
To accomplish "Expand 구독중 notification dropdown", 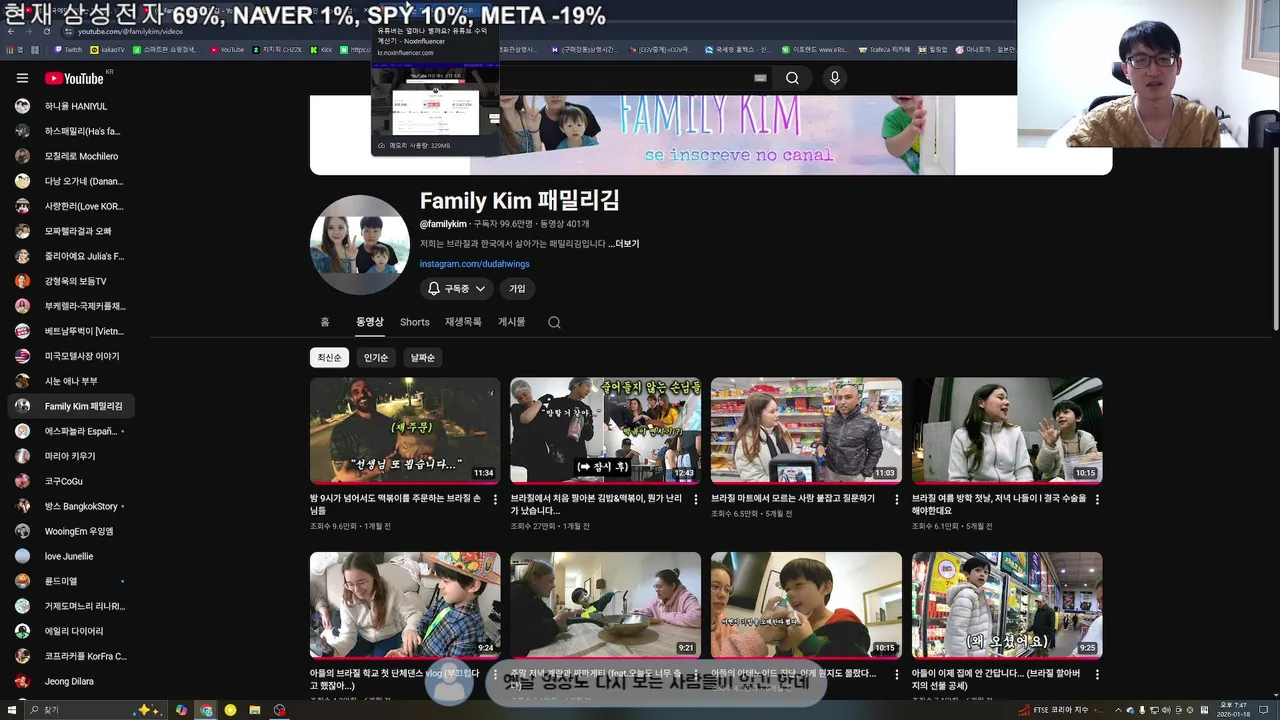I will 457,288.
